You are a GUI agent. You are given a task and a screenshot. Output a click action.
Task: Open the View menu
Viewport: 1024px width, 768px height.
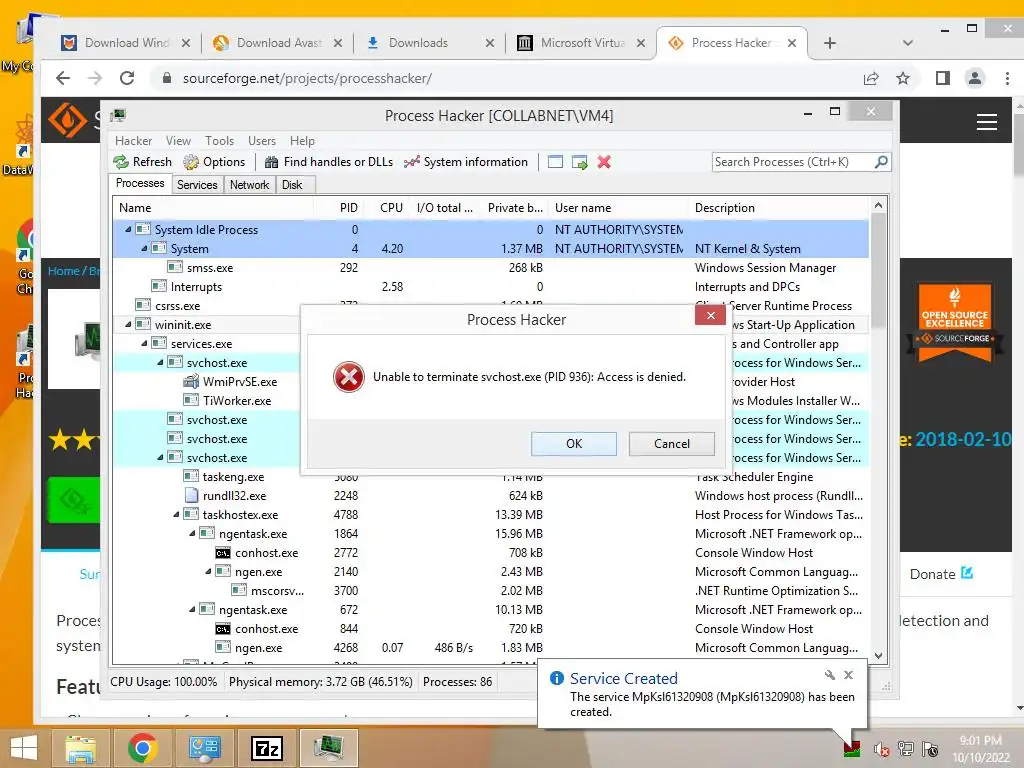pos(178,141)
